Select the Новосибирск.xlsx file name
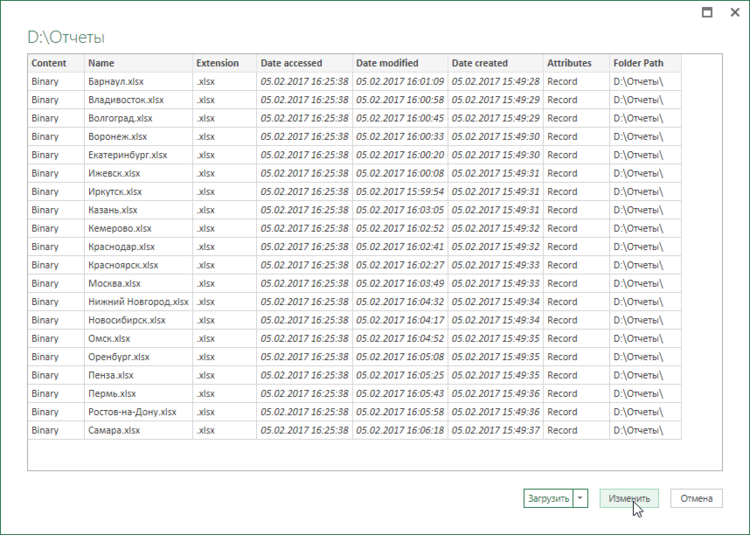The height and width of the screenshot is (535, 750). 127,320
